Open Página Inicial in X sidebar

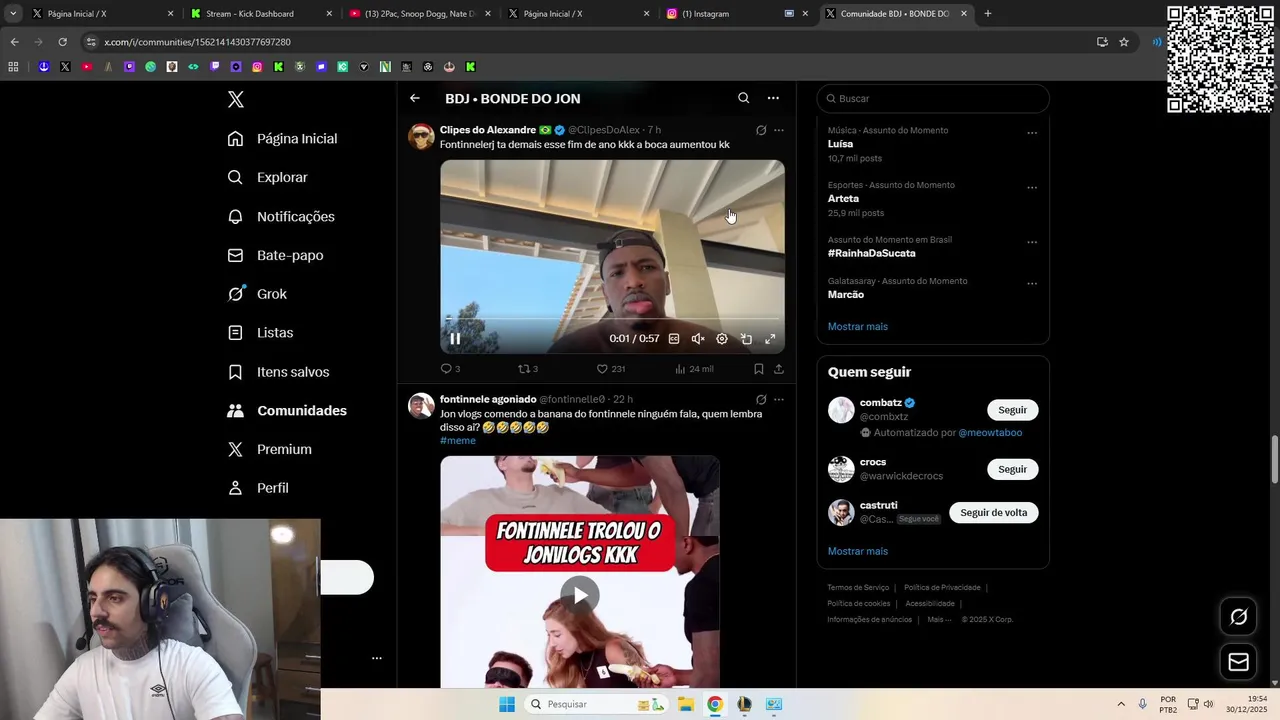tap(283, 139)
